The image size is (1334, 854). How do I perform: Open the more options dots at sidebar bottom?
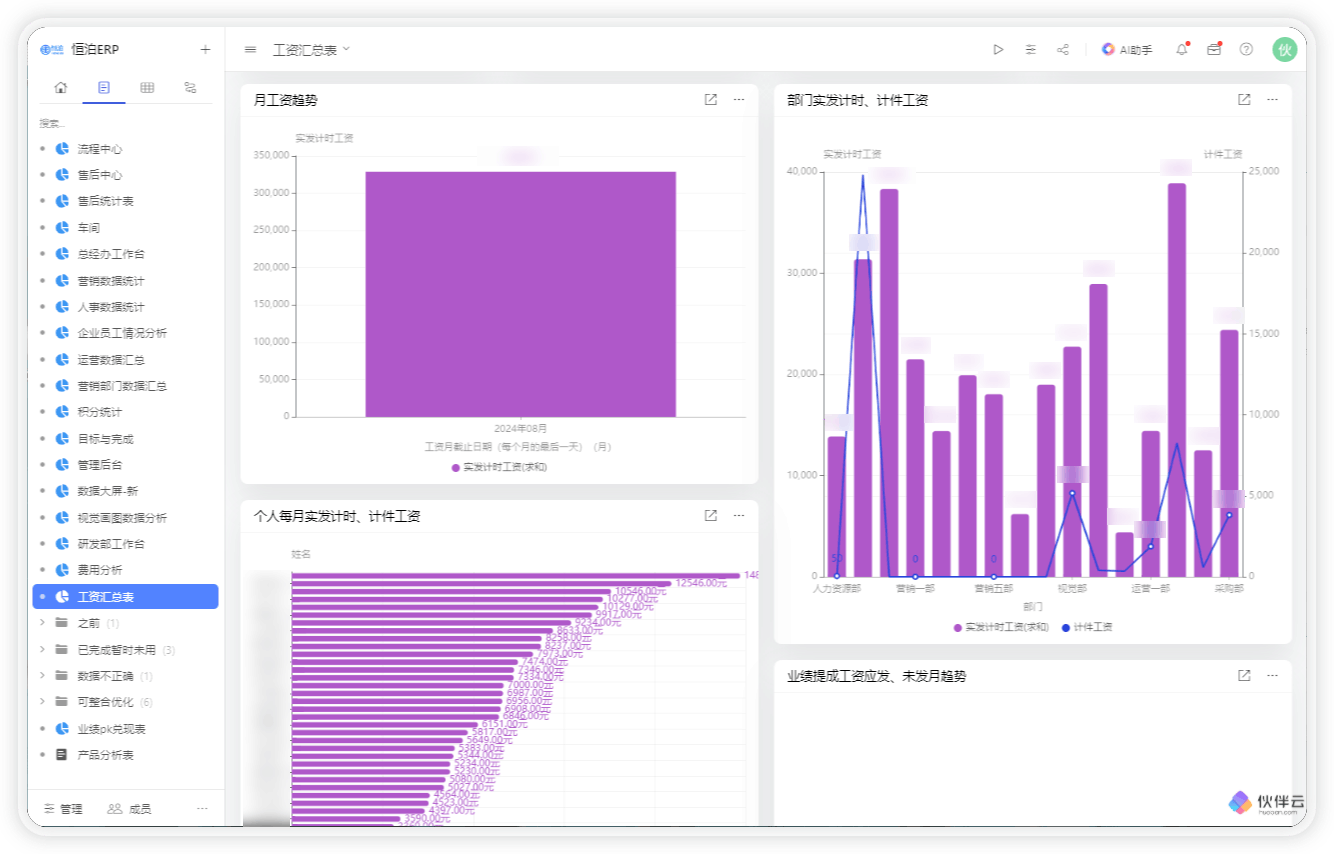[202, 809]
